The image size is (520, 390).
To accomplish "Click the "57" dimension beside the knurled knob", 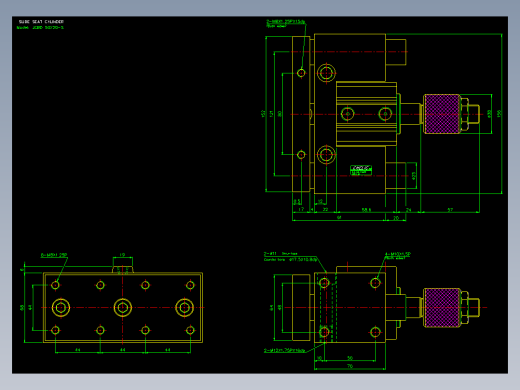I will point(450,210).
